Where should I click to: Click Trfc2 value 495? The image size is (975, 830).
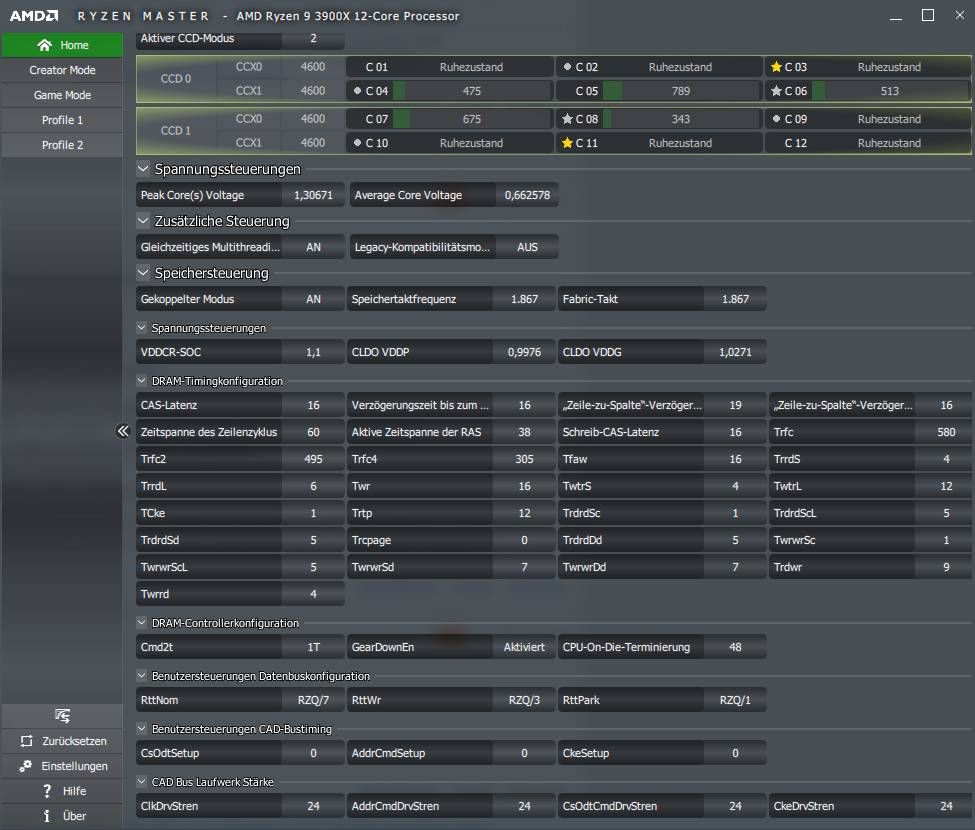(x=313, y=459)
